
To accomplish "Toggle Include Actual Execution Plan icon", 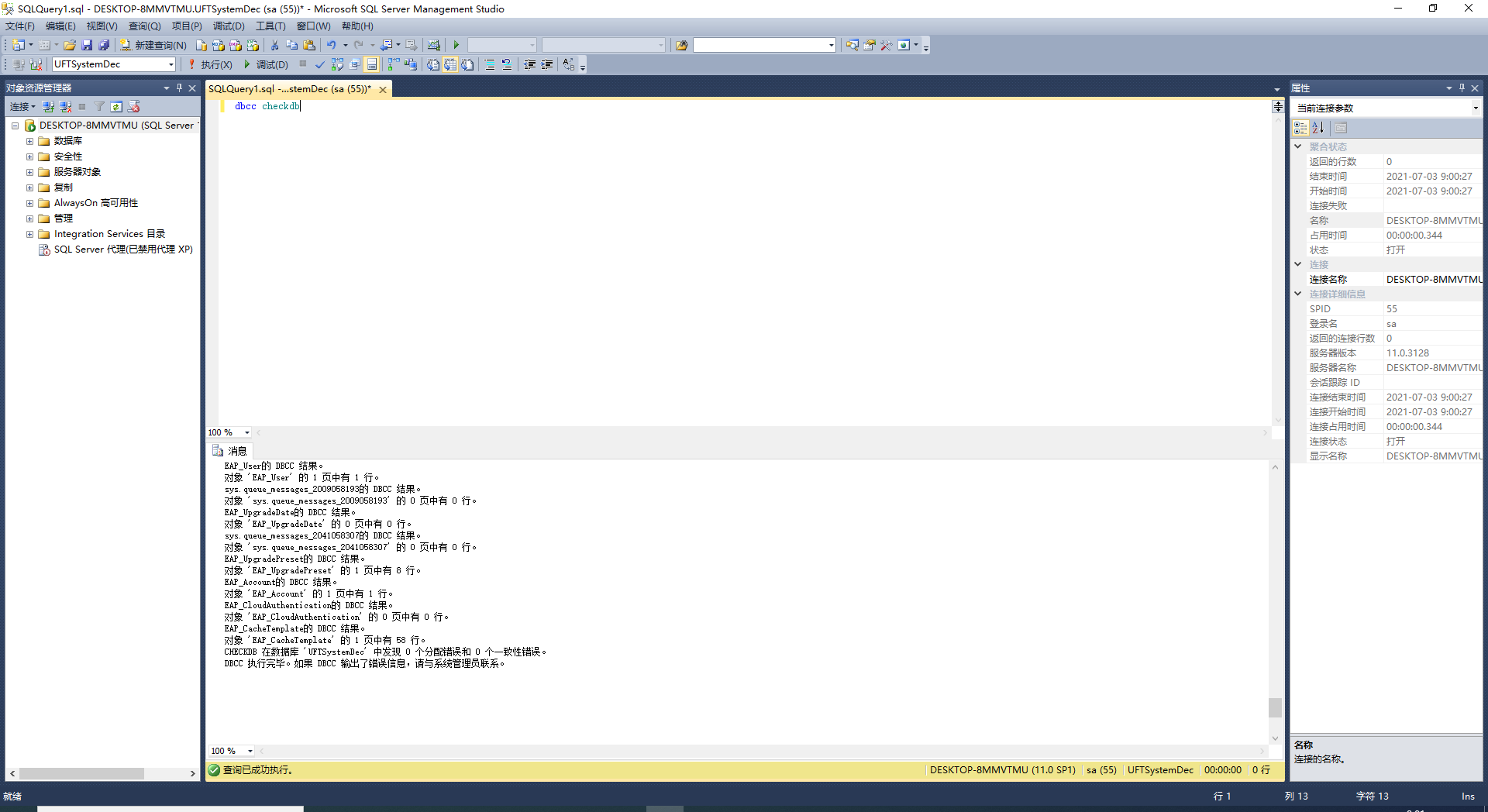I will [x=394, y=64].
